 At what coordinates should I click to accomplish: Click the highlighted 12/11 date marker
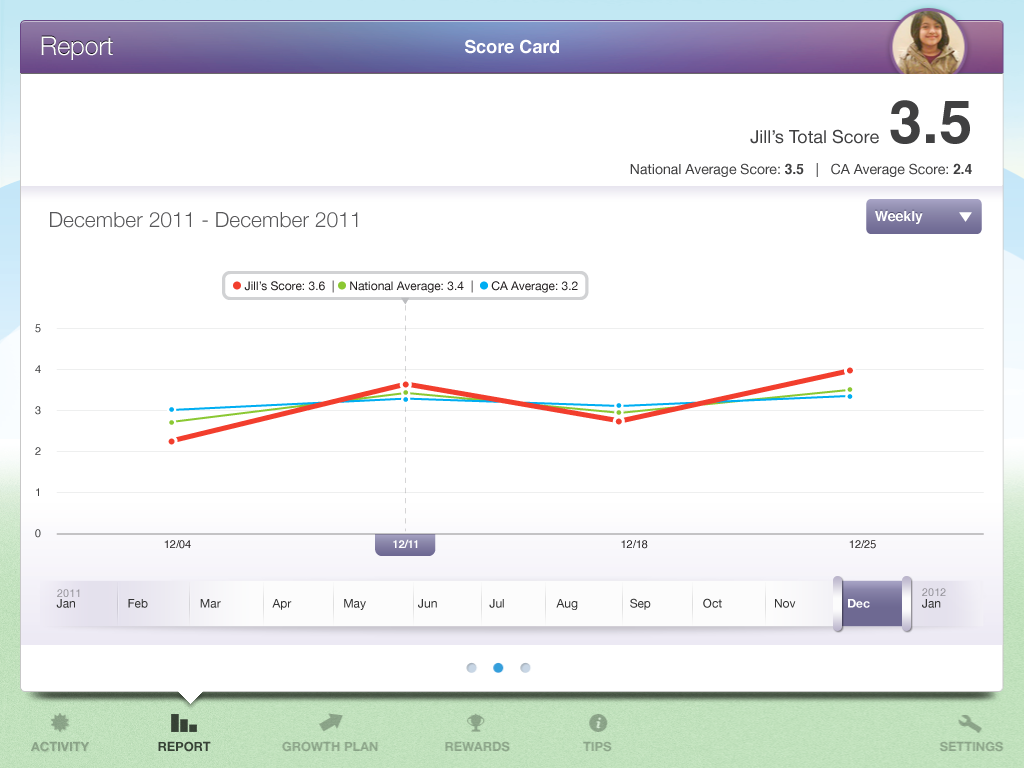click(x=405, y=544)
